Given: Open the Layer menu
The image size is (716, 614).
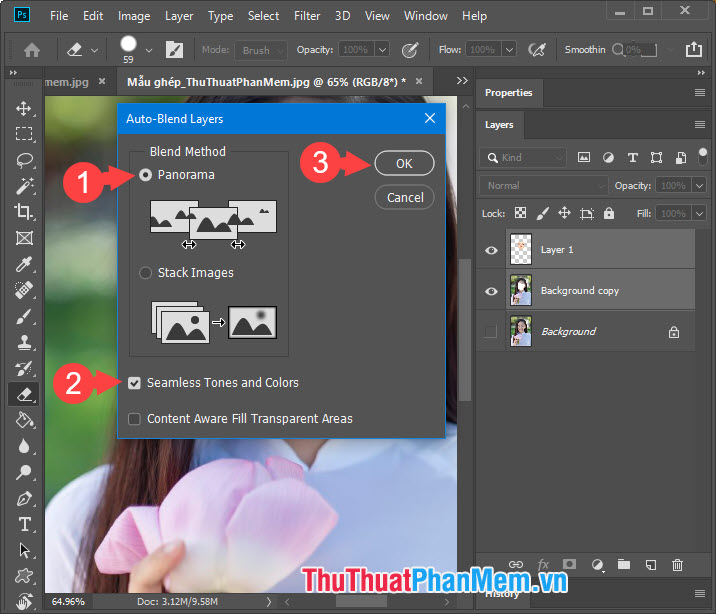Looking at the screenshot, I should (x=179, y=16).
